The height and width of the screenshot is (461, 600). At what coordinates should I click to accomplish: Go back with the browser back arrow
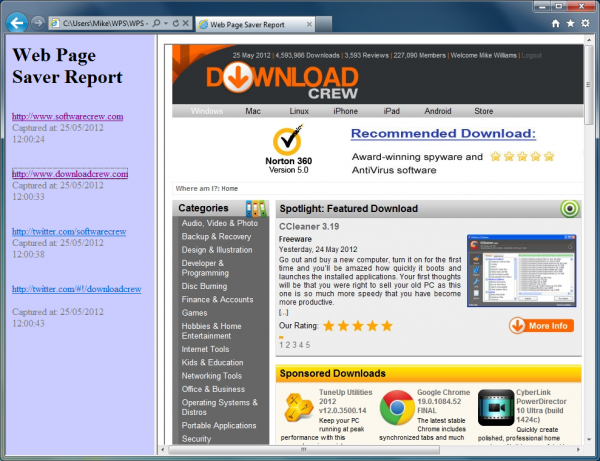click(17, 23)
